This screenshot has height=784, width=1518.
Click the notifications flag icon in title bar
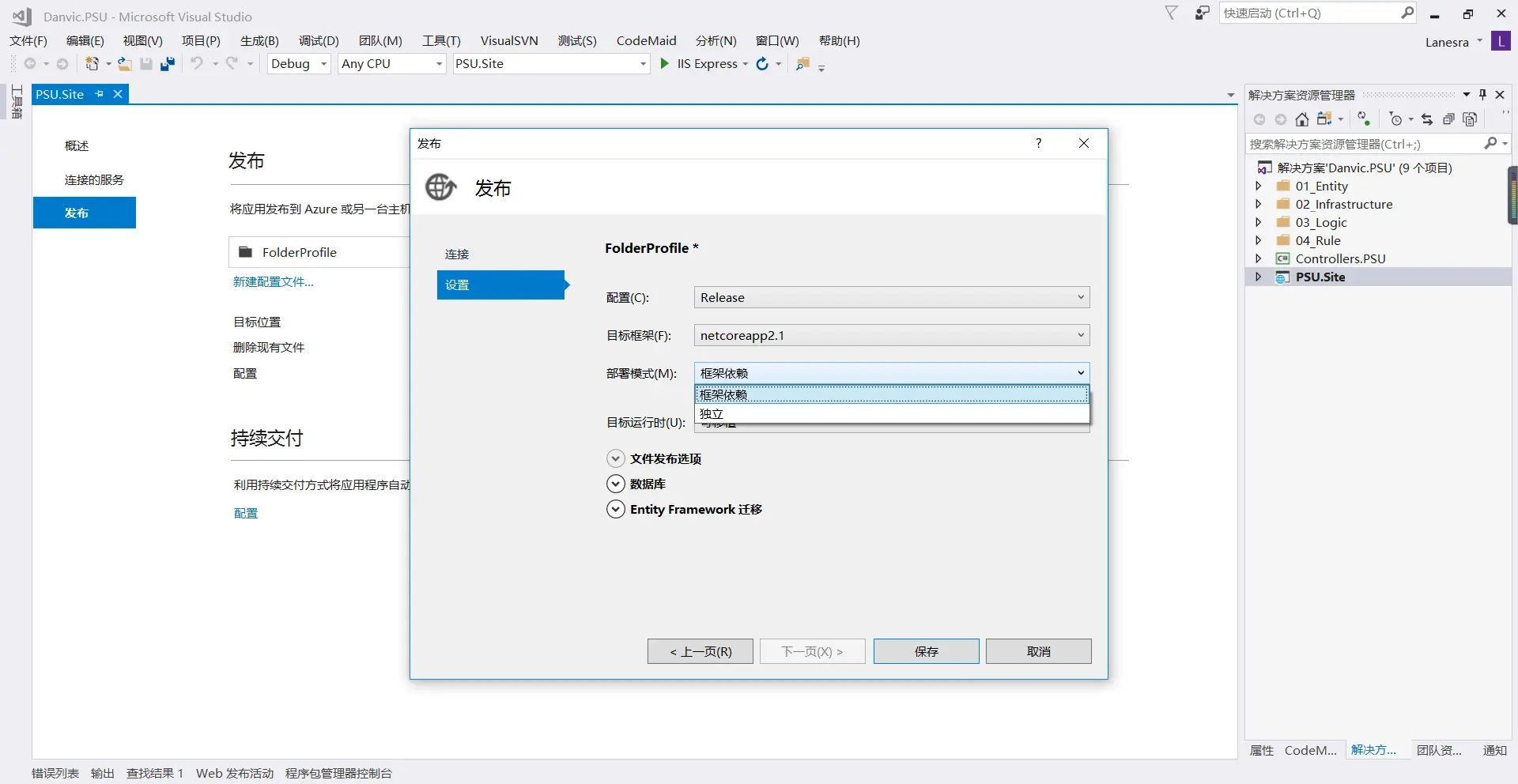pos(1172,13)
